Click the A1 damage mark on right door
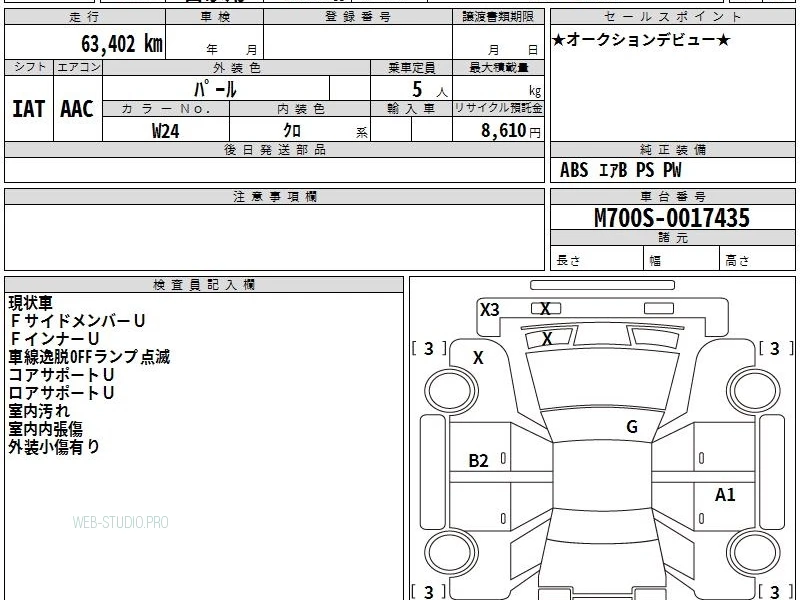Image resolution: width=800 pixels, height=600 pixels. pyautogui.click(x=725, y=494)
